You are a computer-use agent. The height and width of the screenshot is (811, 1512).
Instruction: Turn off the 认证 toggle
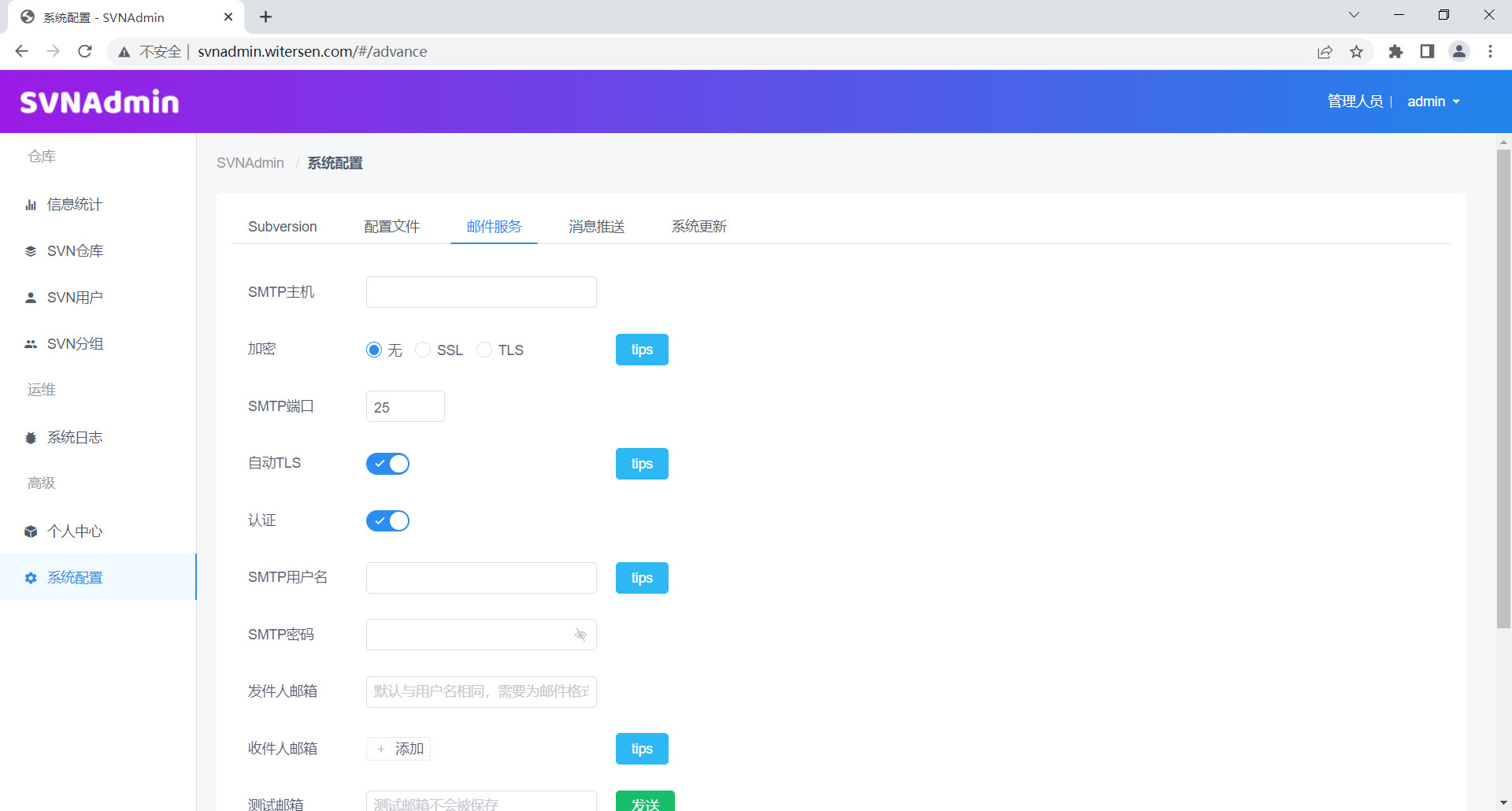(x=387, y=520)
